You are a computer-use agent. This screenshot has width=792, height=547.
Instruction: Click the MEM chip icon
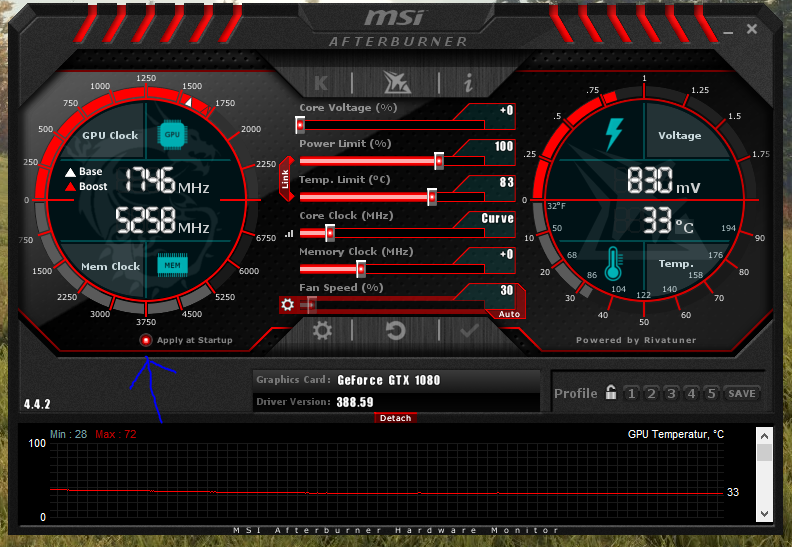pos(172,265)
